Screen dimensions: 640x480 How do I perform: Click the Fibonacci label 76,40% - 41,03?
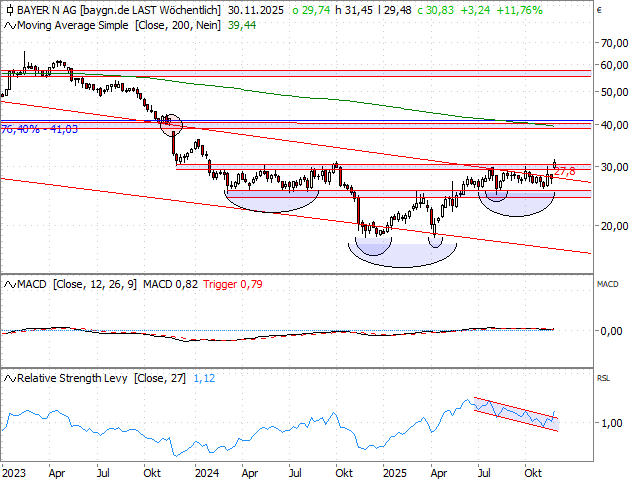point(39,129)
